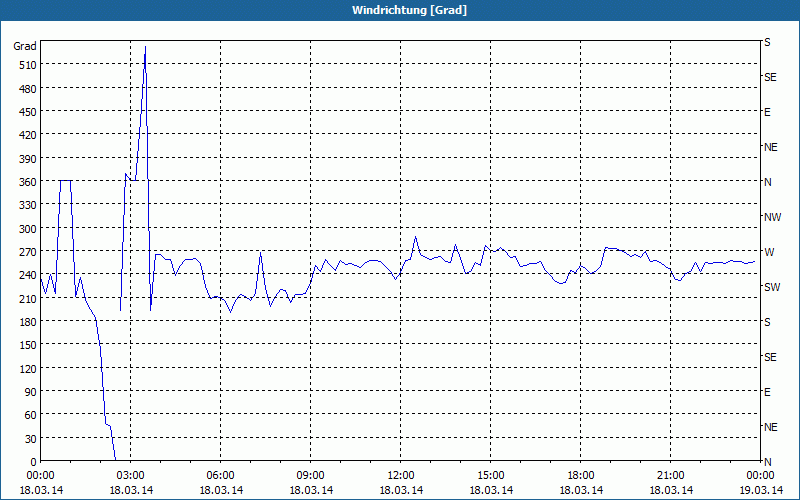Select the 0 degree axis label
Image resolution: width=800 pixels, height=500 pixels.
tap(34, 462)
